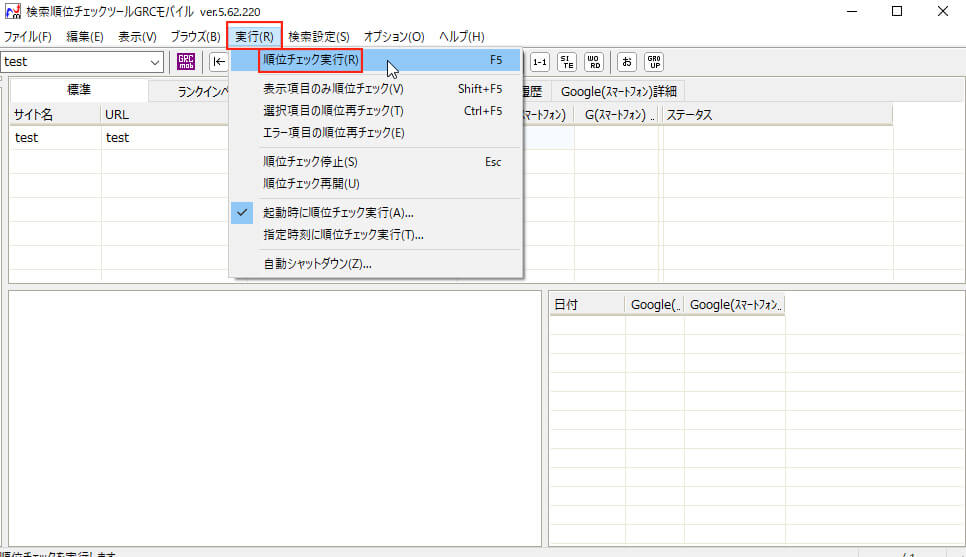Close the GRC window
Viewport: 966px width, 557px height.
coord(943,11)
